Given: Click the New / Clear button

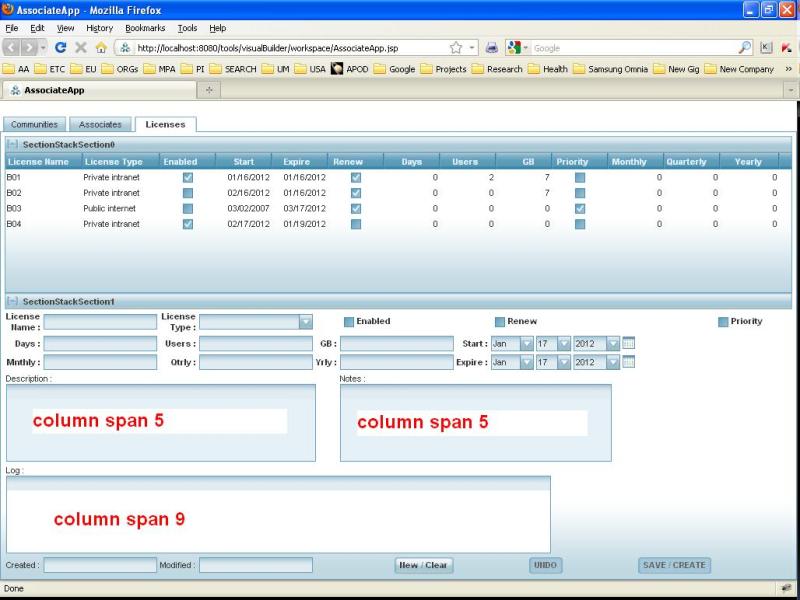Looking at the screenshot, I should (424, 565).
